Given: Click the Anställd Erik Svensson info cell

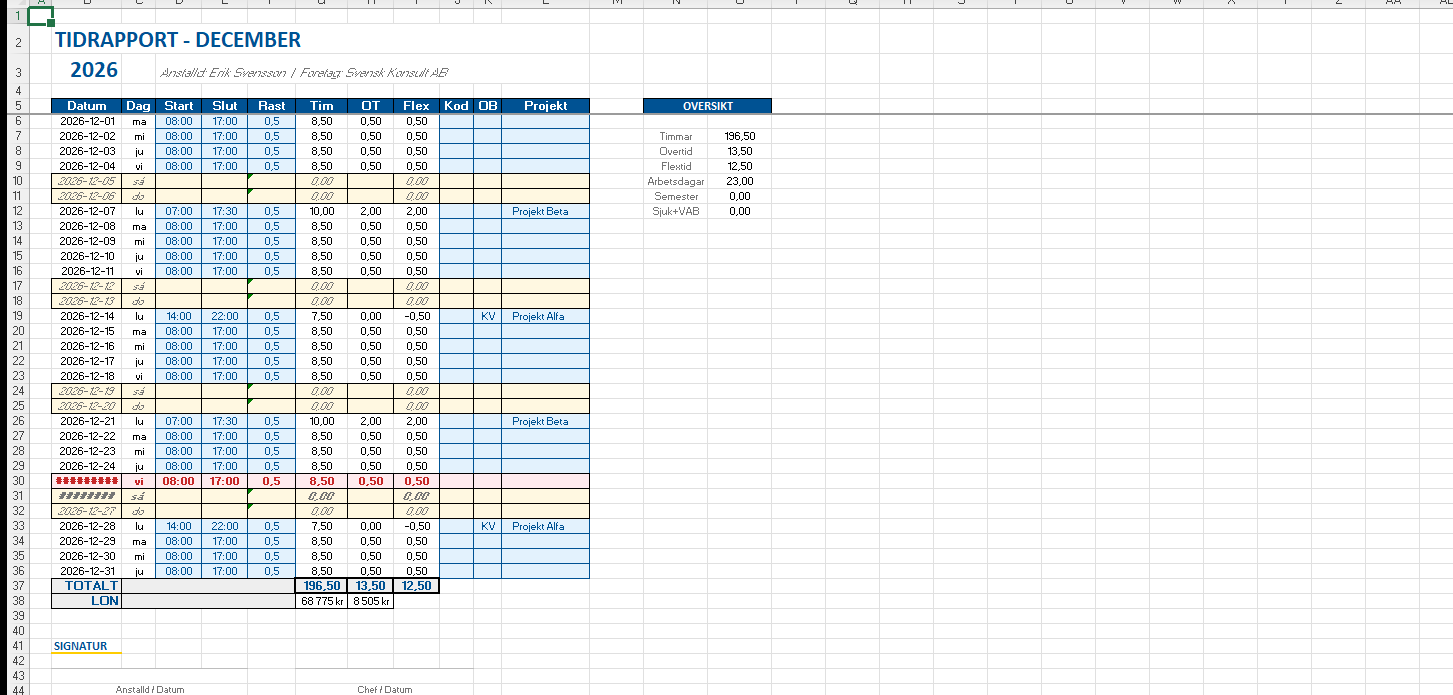Looking at the screenshot, I should click(x=303, y=72).
